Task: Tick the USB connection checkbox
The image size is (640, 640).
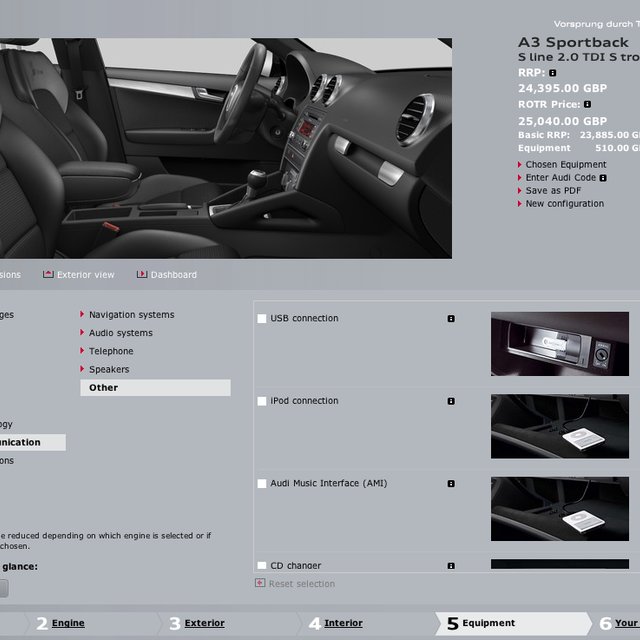Action: 262,318
